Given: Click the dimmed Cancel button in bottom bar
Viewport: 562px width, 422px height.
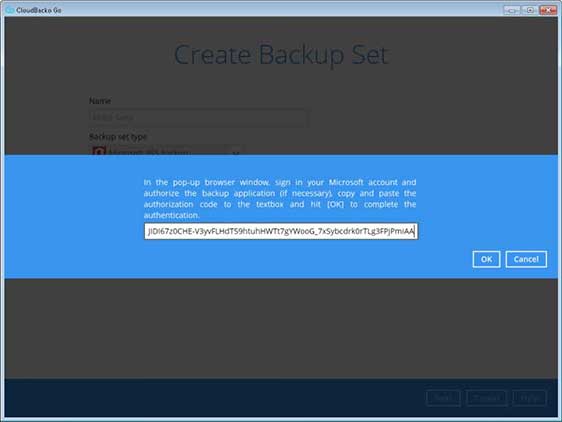Looking at the screenshot, I should [x=486, y=398].
